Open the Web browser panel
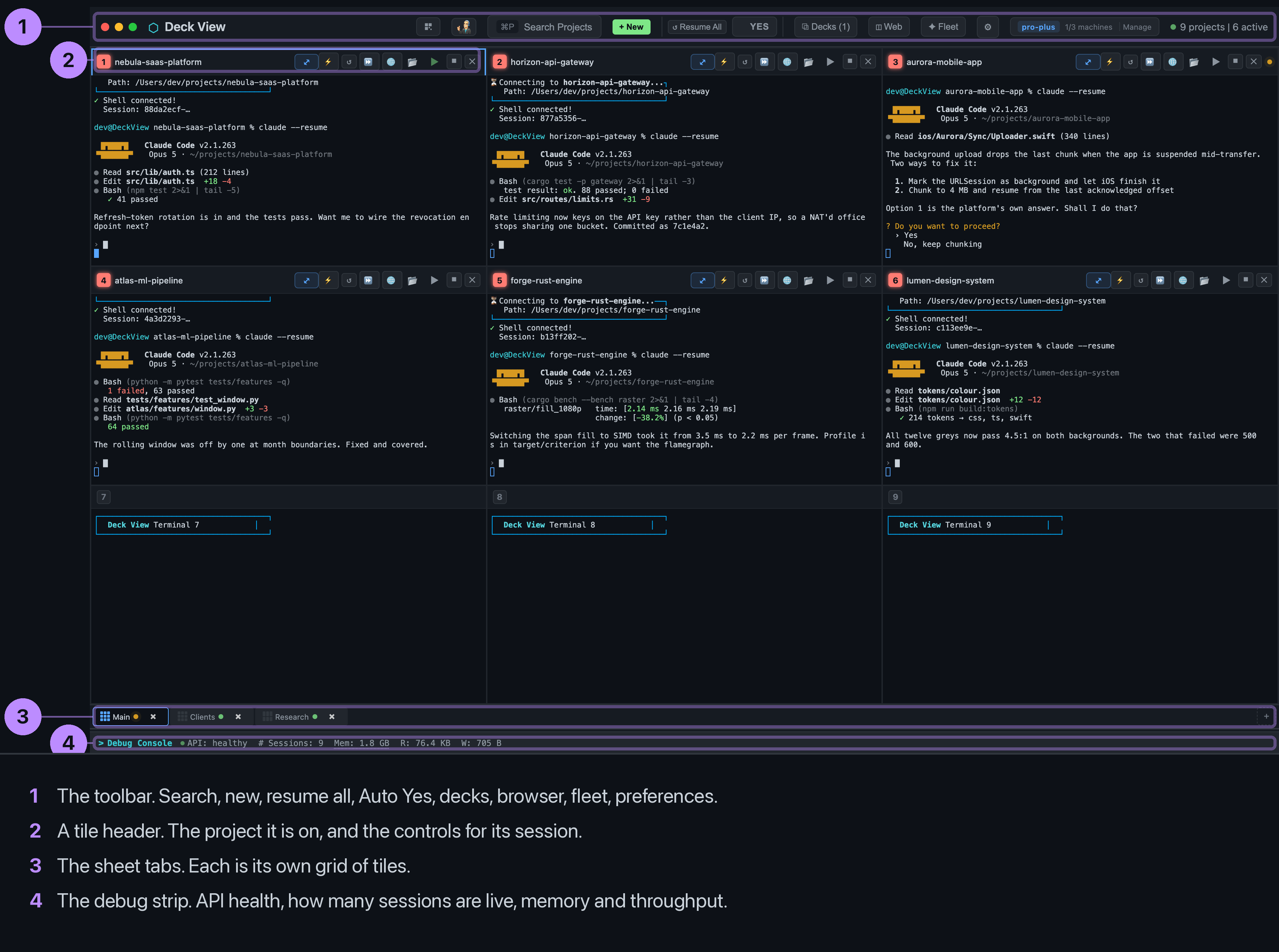The image size is (1279, 952). click(x=889, y=27)
